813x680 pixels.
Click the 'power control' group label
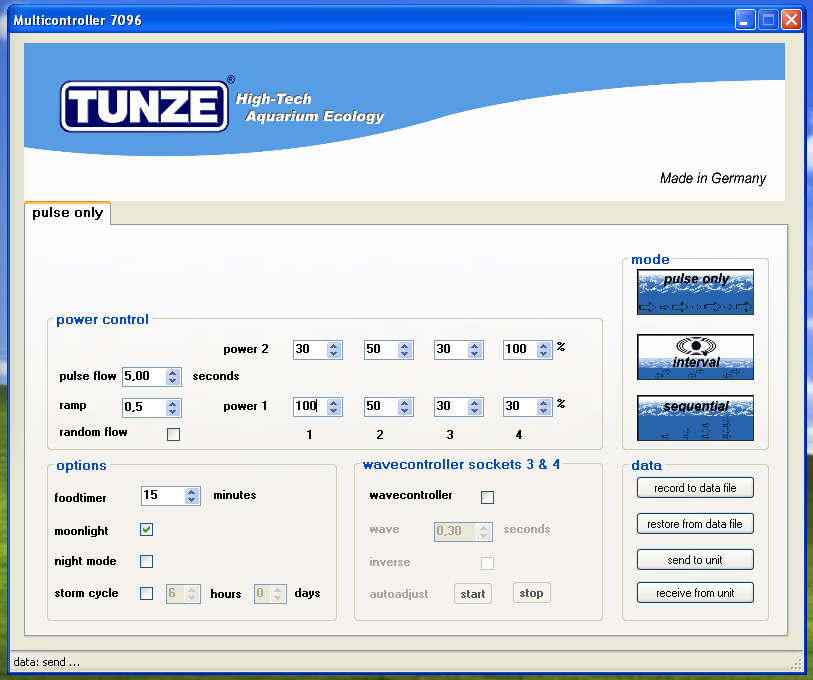tap(102, 320)
